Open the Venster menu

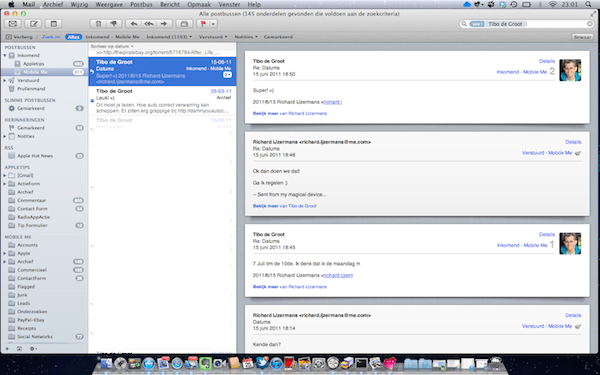coord(229,5)
